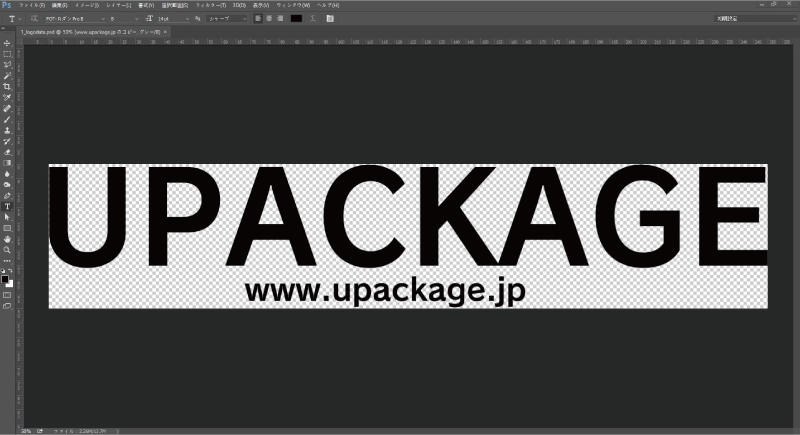Toggle Quick Mask mode
The width and height of the screenshot is (800, 435).
[7, 295]
